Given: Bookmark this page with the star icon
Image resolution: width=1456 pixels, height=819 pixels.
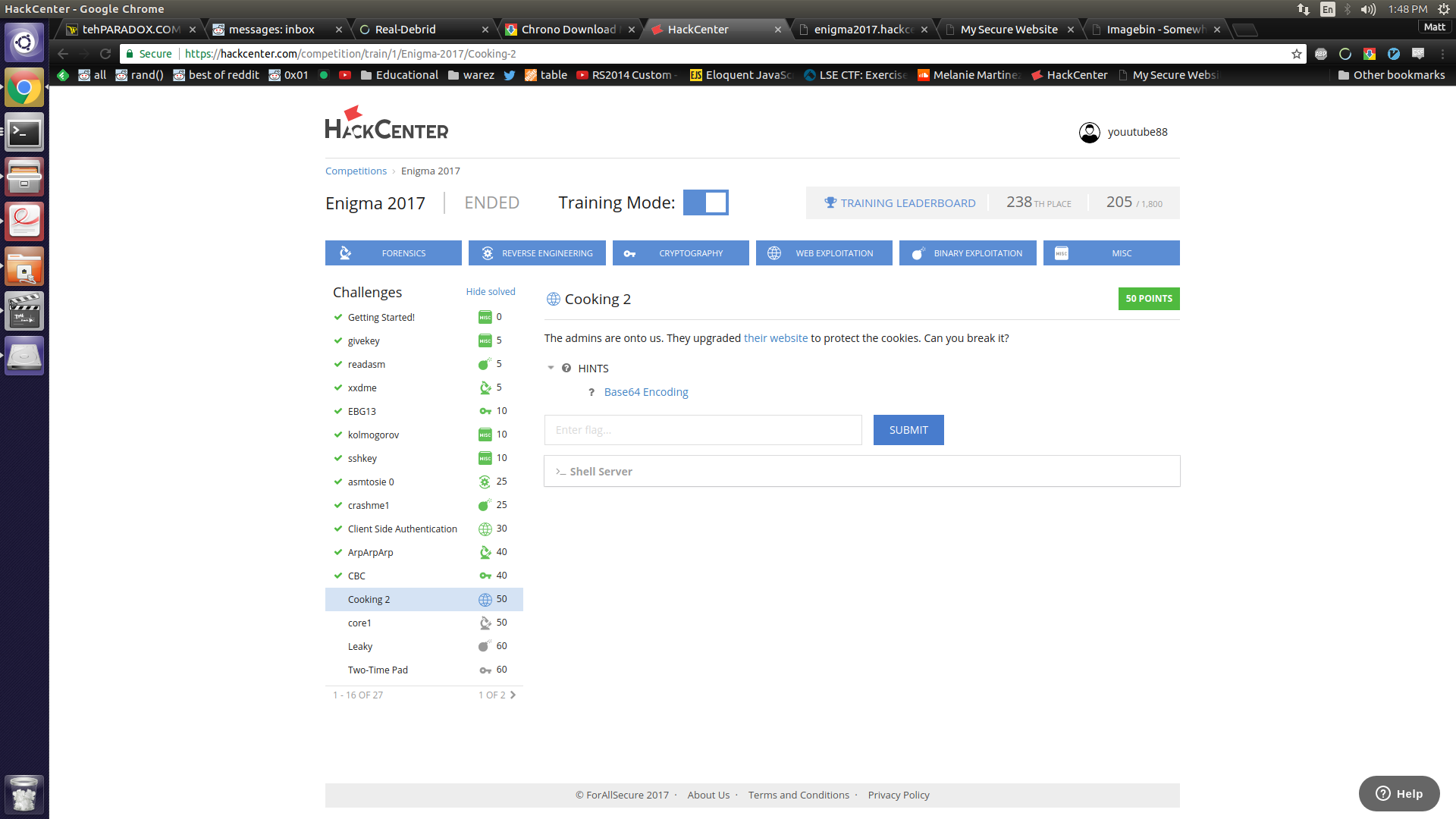Looking at the screenshot, I should coord(1297,54).
